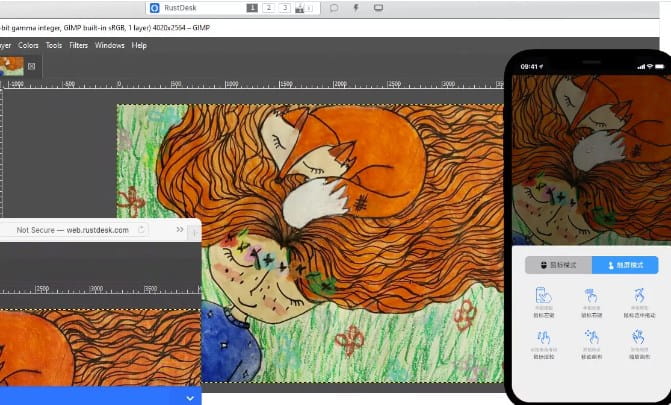This screenshot has width=671, height=405.
Task: Select the fox painting image tab thumbnail in GIMP
Action: click(12, 66)
